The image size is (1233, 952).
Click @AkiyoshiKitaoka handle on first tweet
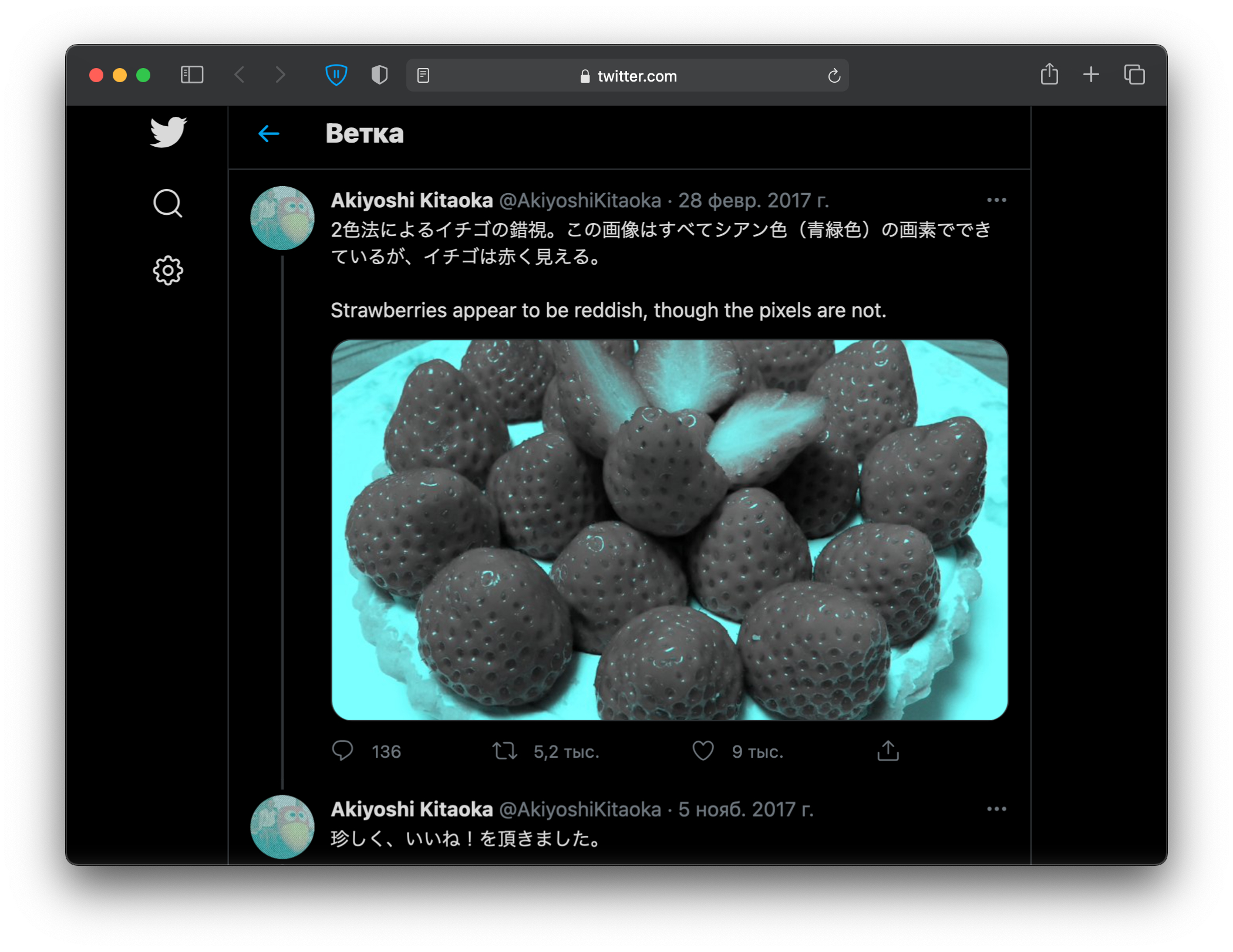click(x=580, y=201)
